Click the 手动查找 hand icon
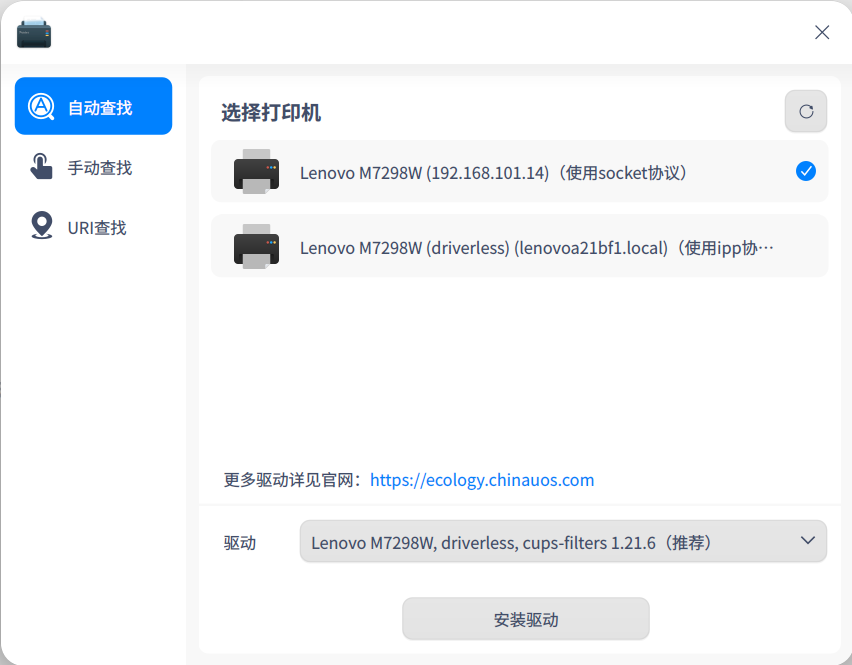The width and height of the screenshot is (852, 665). 40,167
